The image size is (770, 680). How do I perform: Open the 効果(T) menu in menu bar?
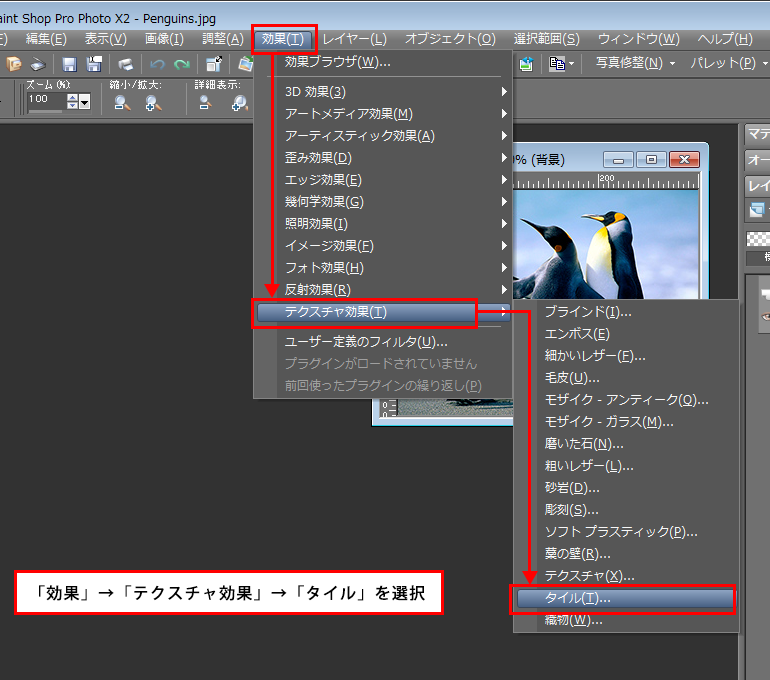(x=283, y=39)
